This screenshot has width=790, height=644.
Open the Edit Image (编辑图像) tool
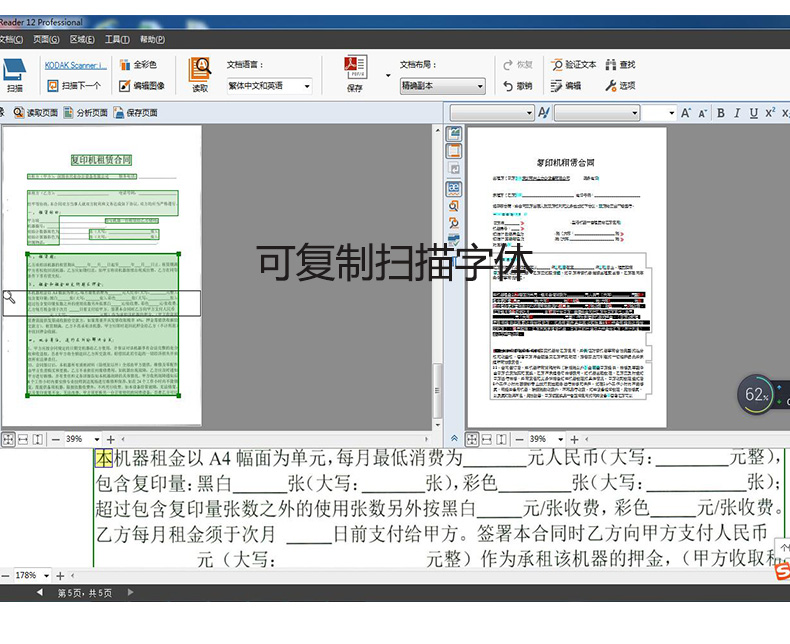[142, 86]
